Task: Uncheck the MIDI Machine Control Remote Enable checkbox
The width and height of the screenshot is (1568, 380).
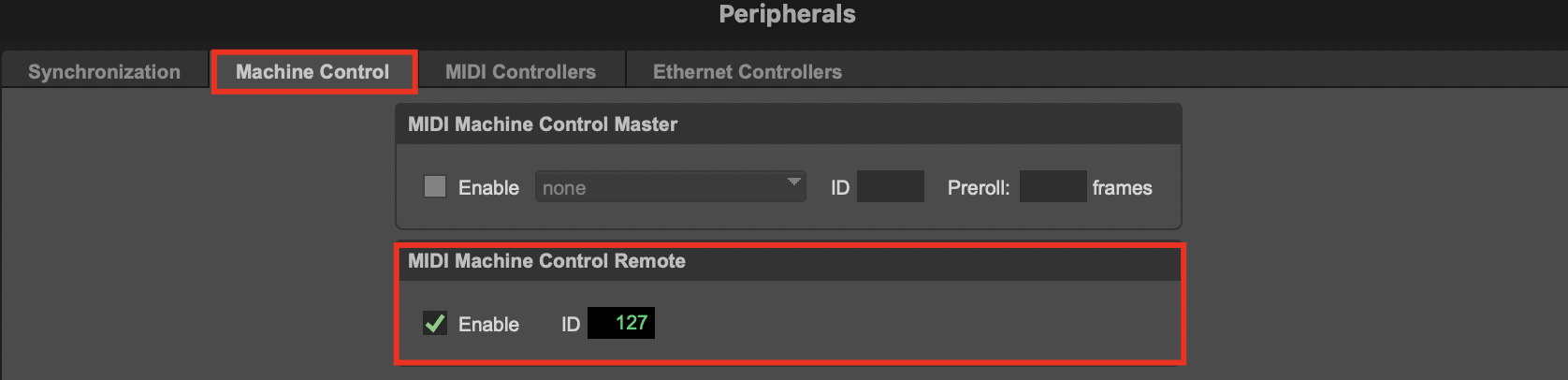Action: click(435, 323)
